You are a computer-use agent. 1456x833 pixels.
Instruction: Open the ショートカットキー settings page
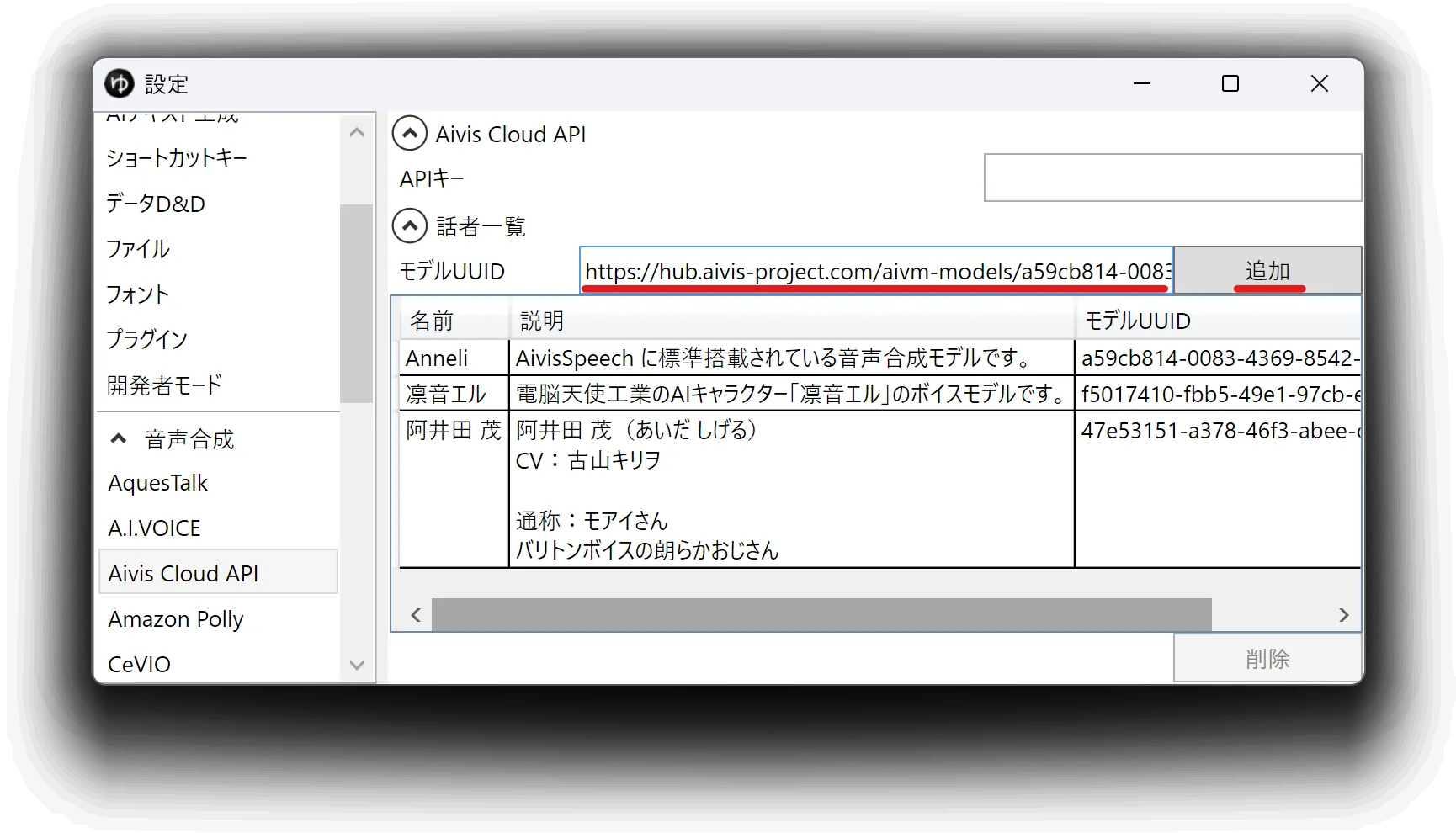(177, 158)
